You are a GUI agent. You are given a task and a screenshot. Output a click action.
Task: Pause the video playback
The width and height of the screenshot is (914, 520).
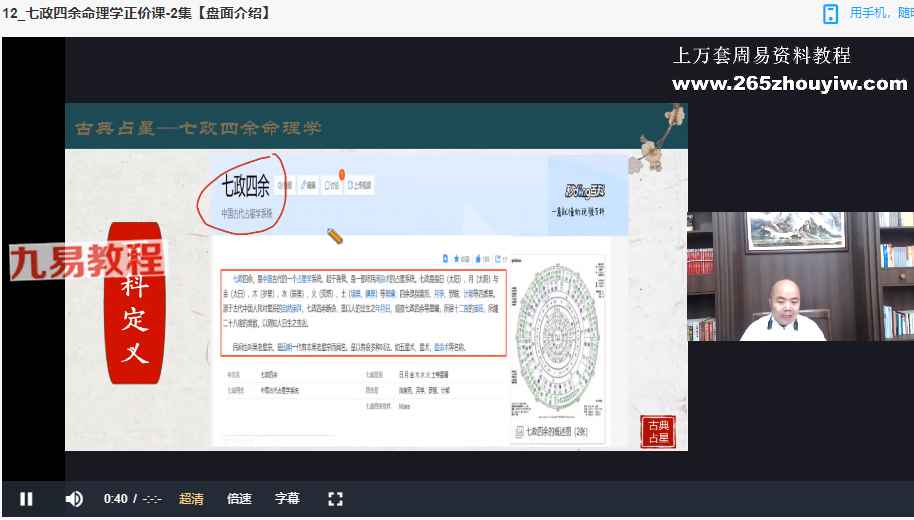(26, 498)
